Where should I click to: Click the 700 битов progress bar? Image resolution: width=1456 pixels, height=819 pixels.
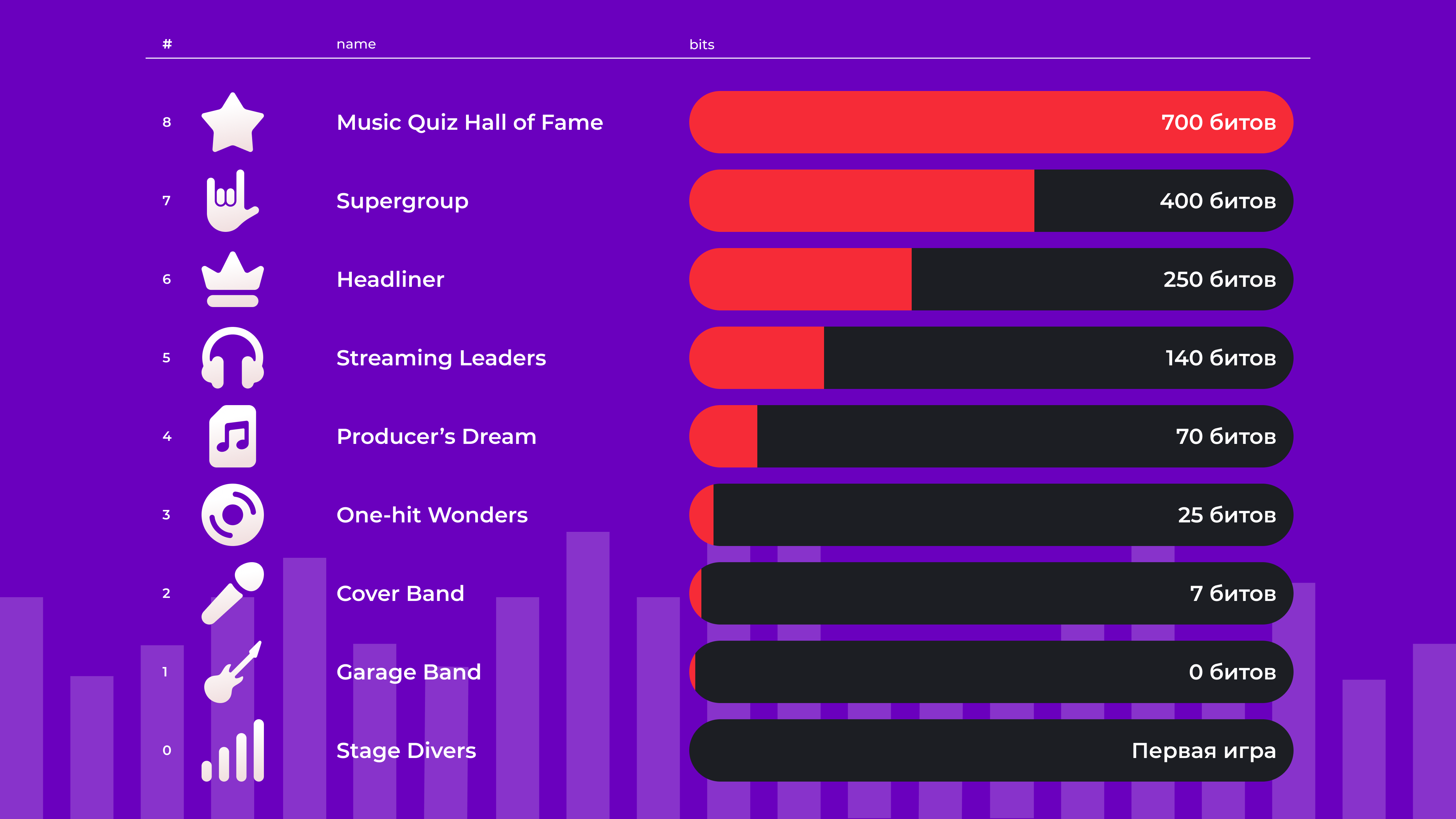pos(990,123)
